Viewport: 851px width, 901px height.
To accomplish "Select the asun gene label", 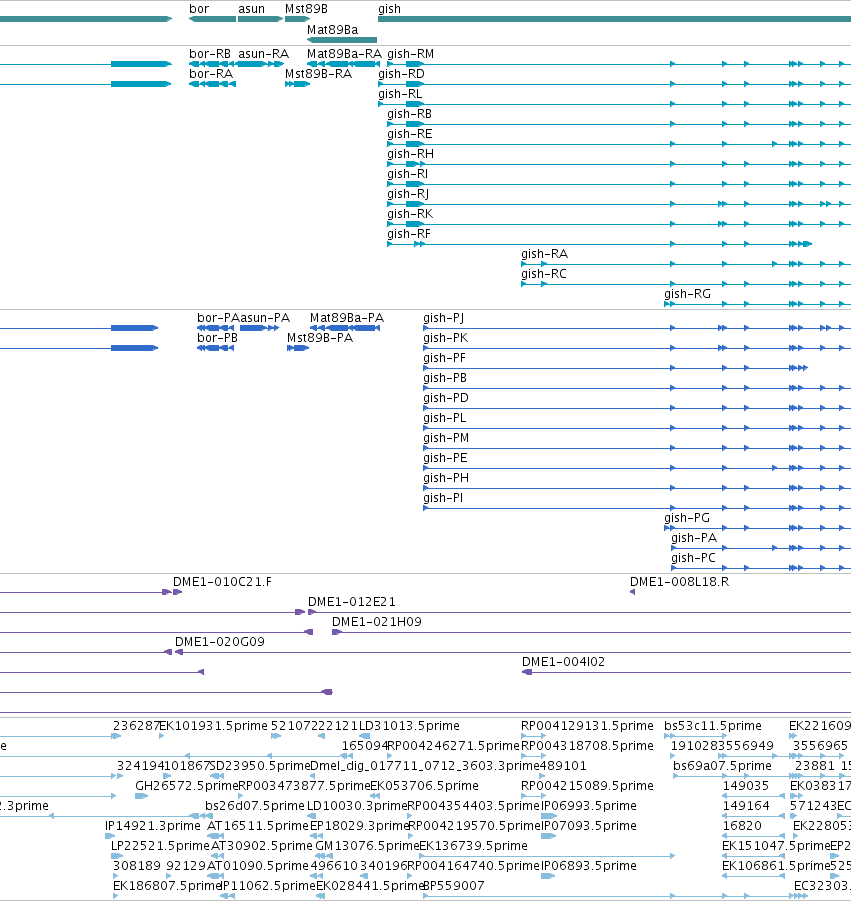I will (x=252, y=9).
